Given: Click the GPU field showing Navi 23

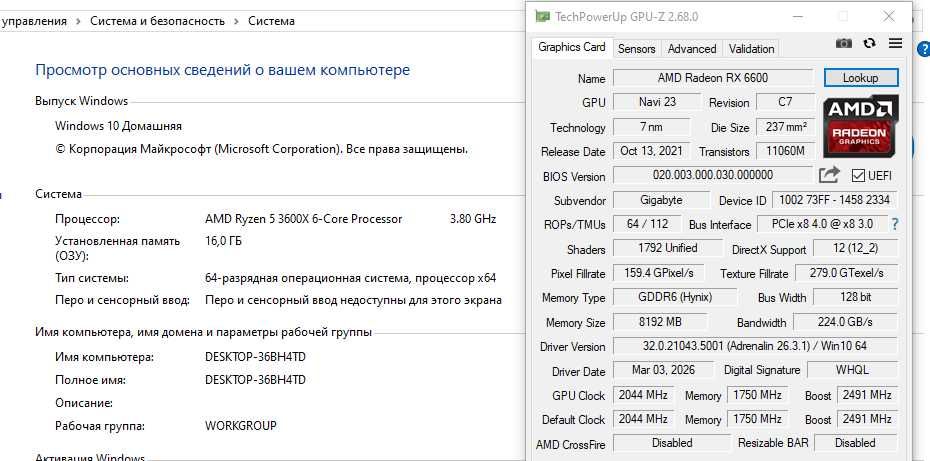Looking at the screenshot, I should (657, 101).
